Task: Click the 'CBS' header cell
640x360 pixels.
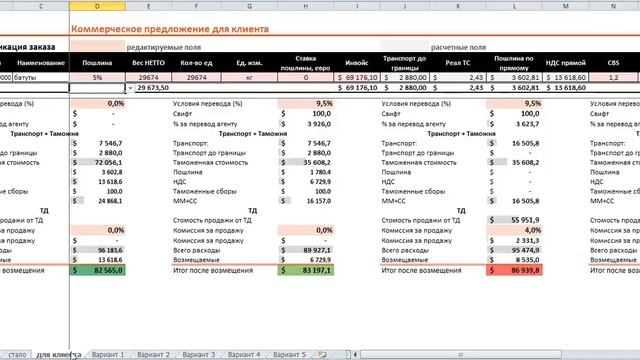Action: point(613,63)
